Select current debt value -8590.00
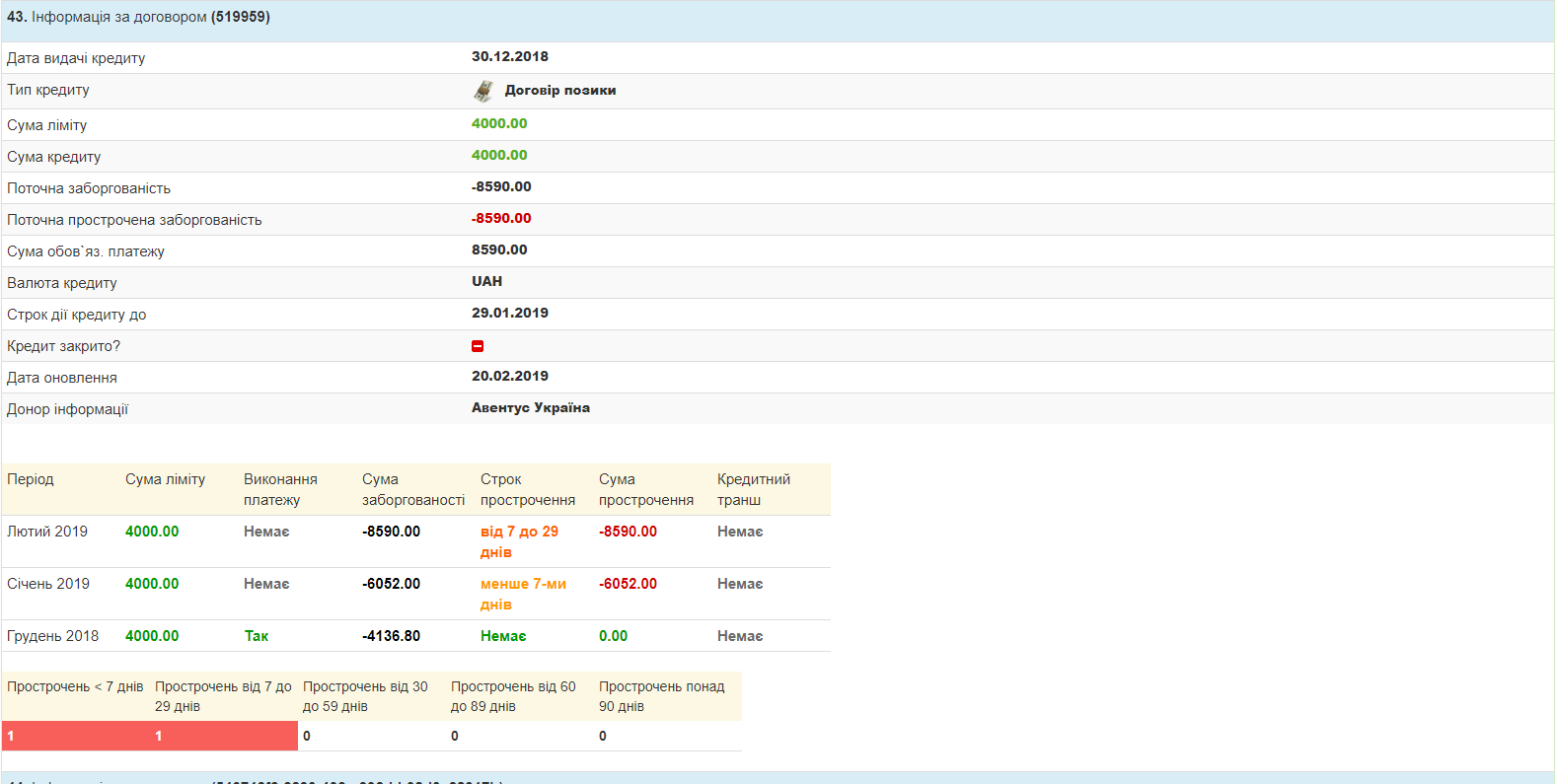Screen dimensions: 1556x784 click(501, 187)
